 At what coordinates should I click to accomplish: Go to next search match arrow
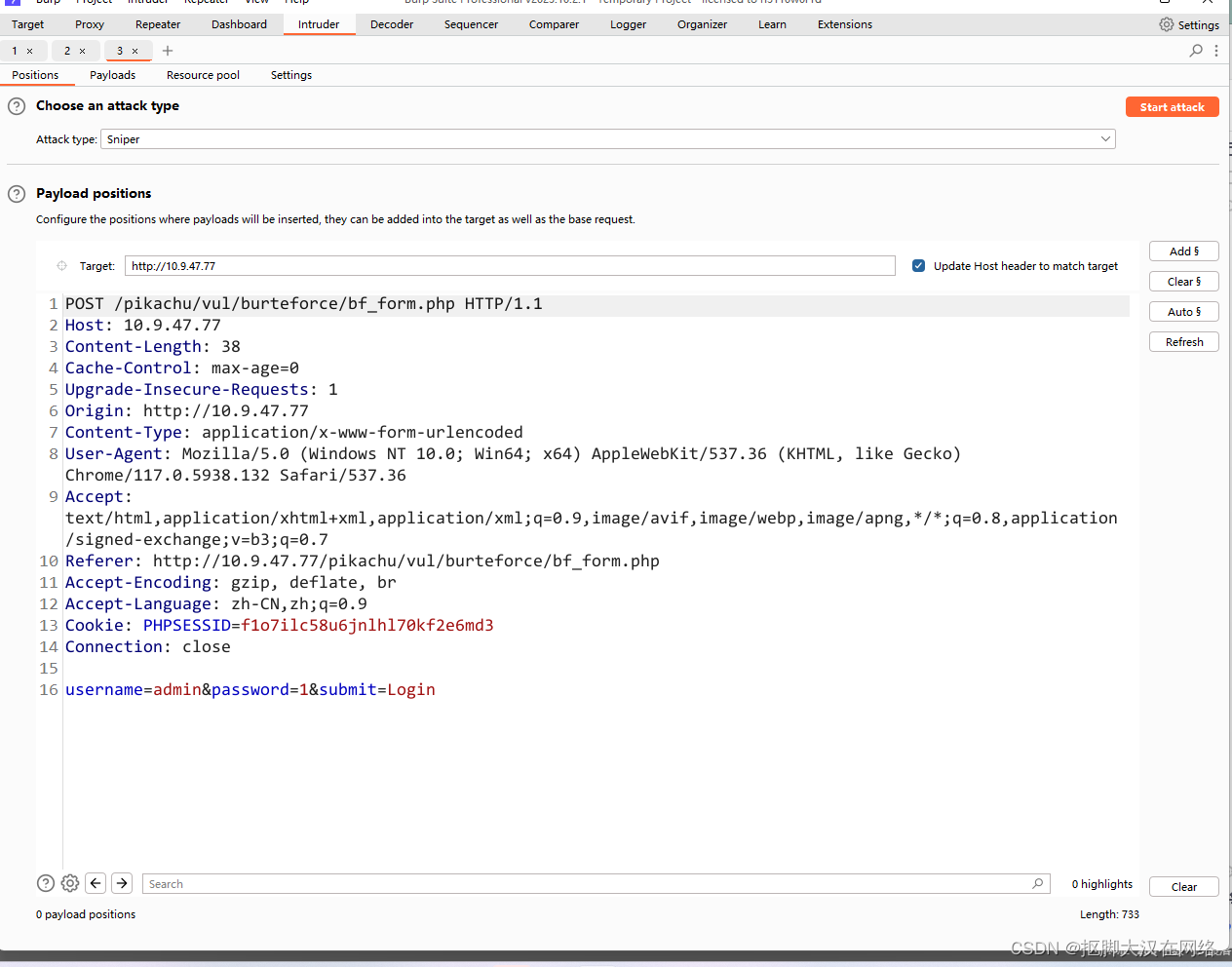122,883
